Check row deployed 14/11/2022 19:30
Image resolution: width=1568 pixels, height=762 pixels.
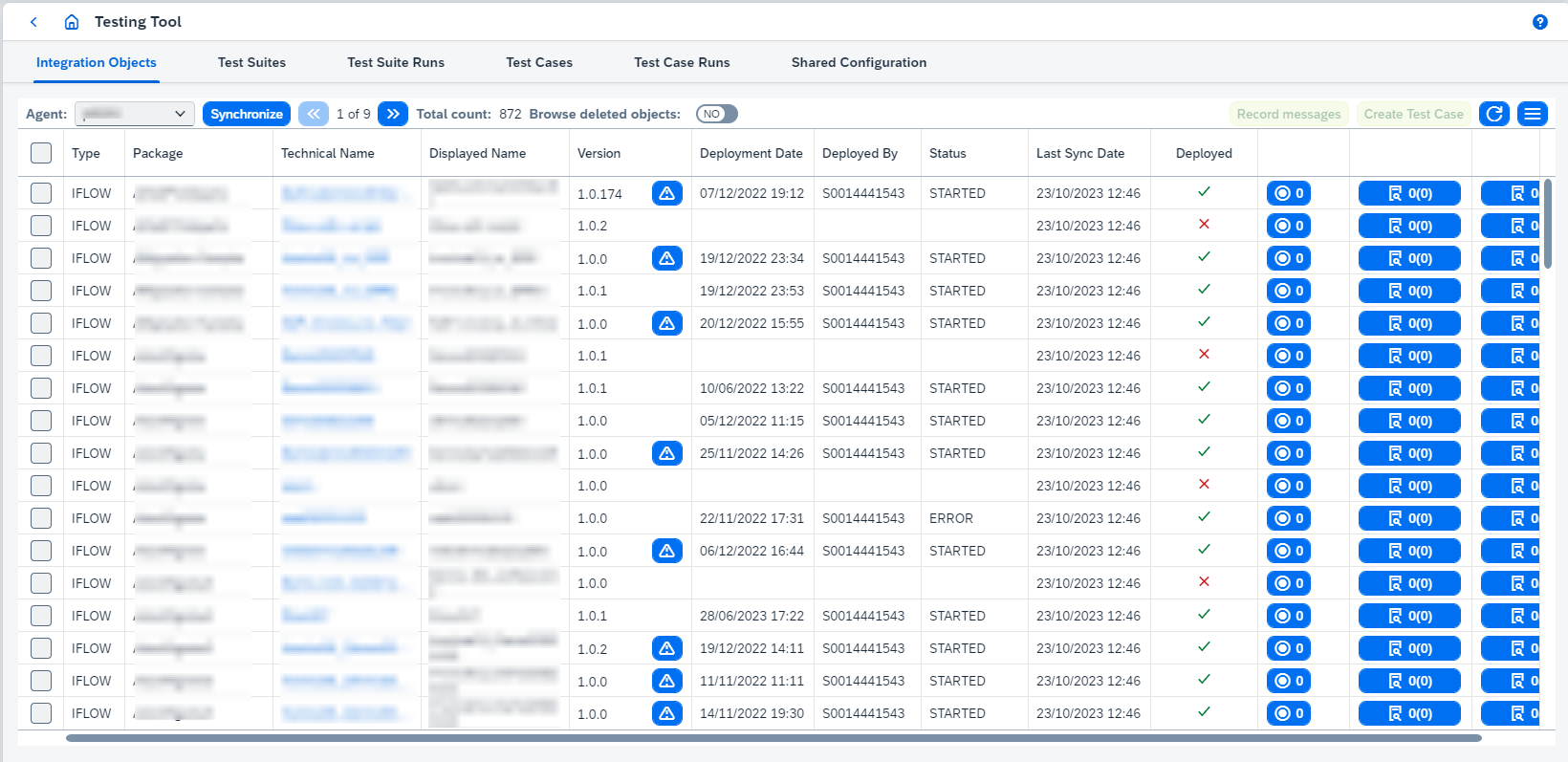(x=41, y=713)
